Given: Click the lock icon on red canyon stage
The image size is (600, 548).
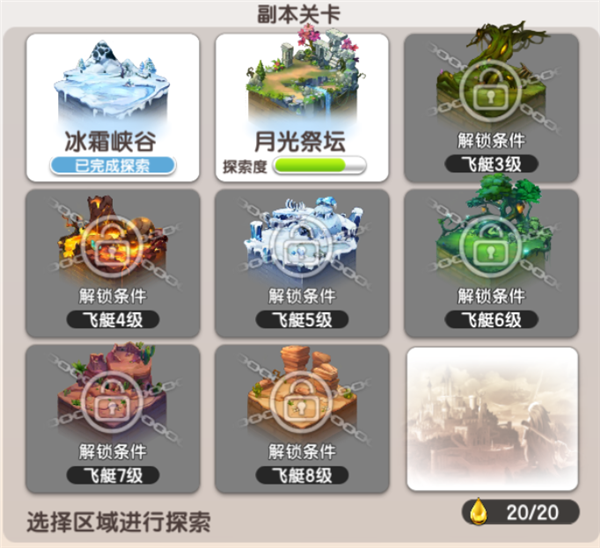Looking at the screenshot, I should [112, 403].
